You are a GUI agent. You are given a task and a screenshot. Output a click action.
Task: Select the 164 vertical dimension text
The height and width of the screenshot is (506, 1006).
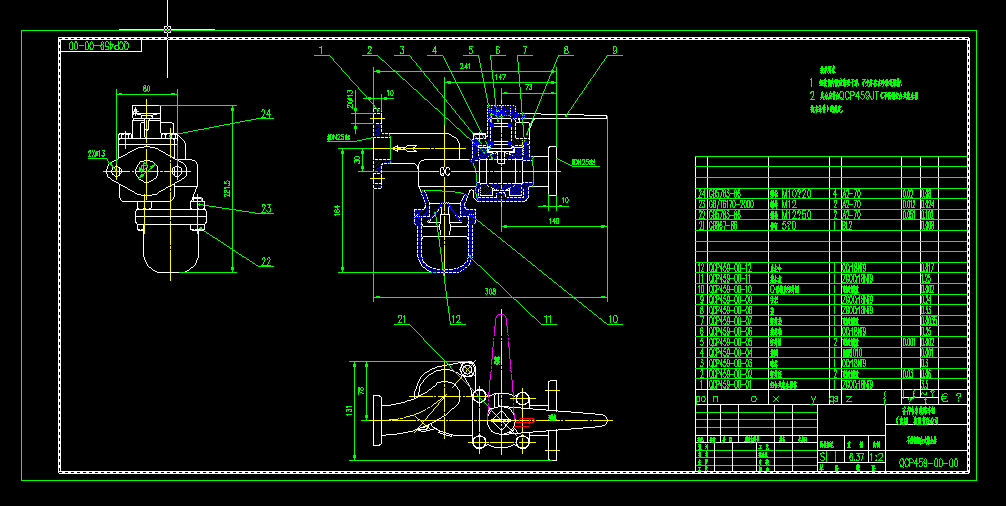[337, 210]
